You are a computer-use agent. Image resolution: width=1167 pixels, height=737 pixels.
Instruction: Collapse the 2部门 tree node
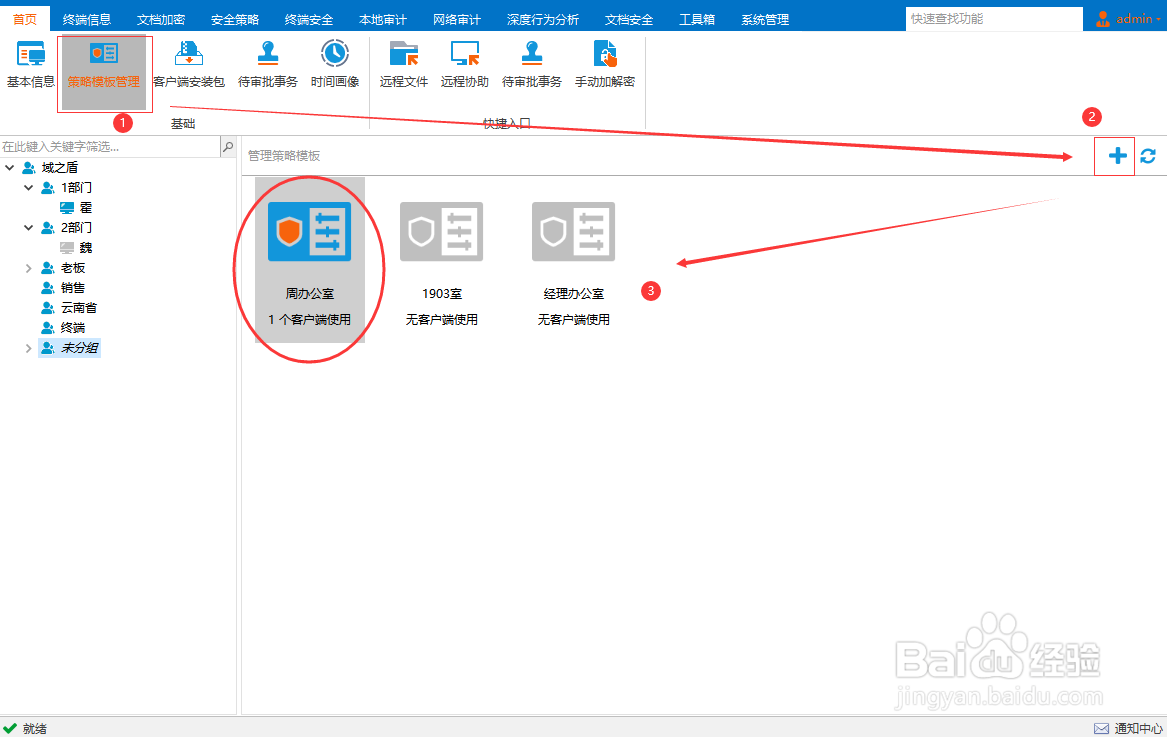(28, 228)
